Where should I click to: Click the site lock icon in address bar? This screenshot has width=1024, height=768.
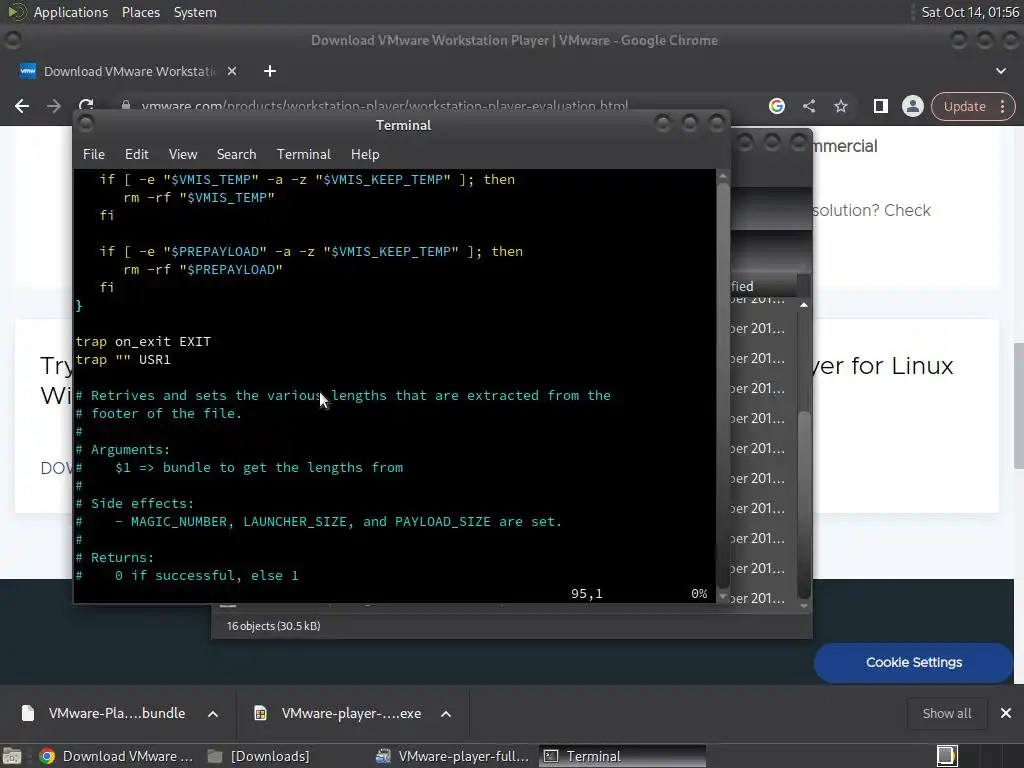click(x=126, y=105)
